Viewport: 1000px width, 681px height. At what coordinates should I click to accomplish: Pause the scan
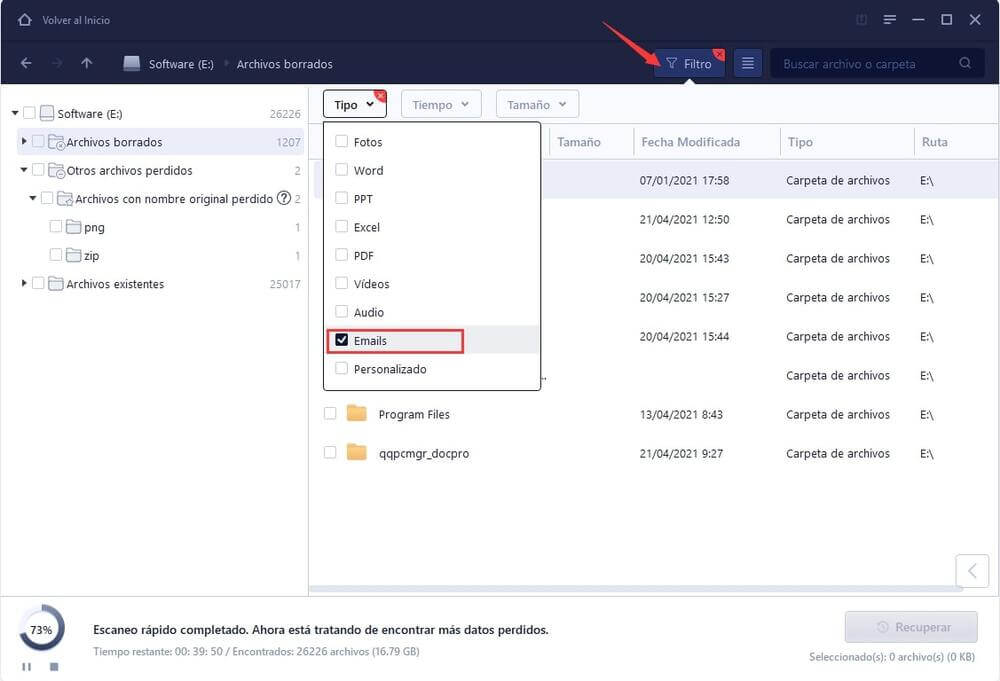point(26,666)
